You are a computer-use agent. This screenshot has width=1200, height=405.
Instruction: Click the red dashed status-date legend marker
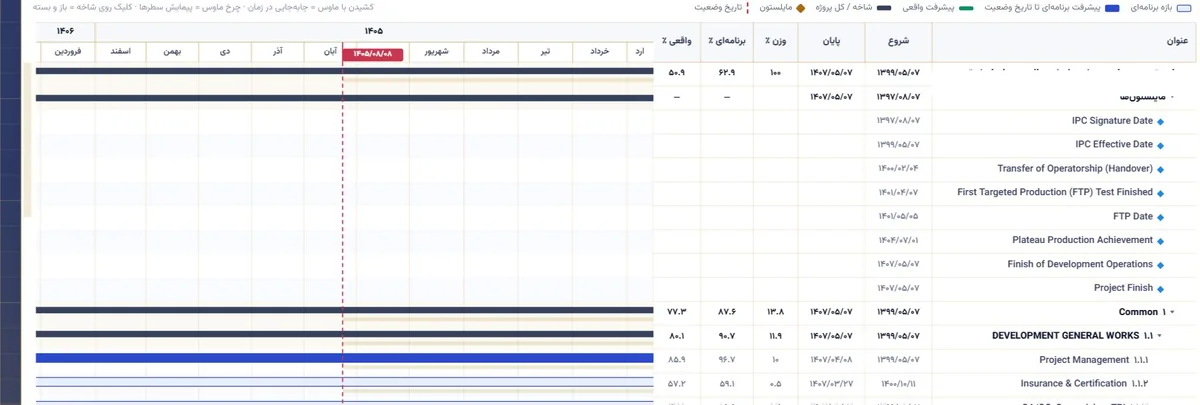tap(749, 8)
